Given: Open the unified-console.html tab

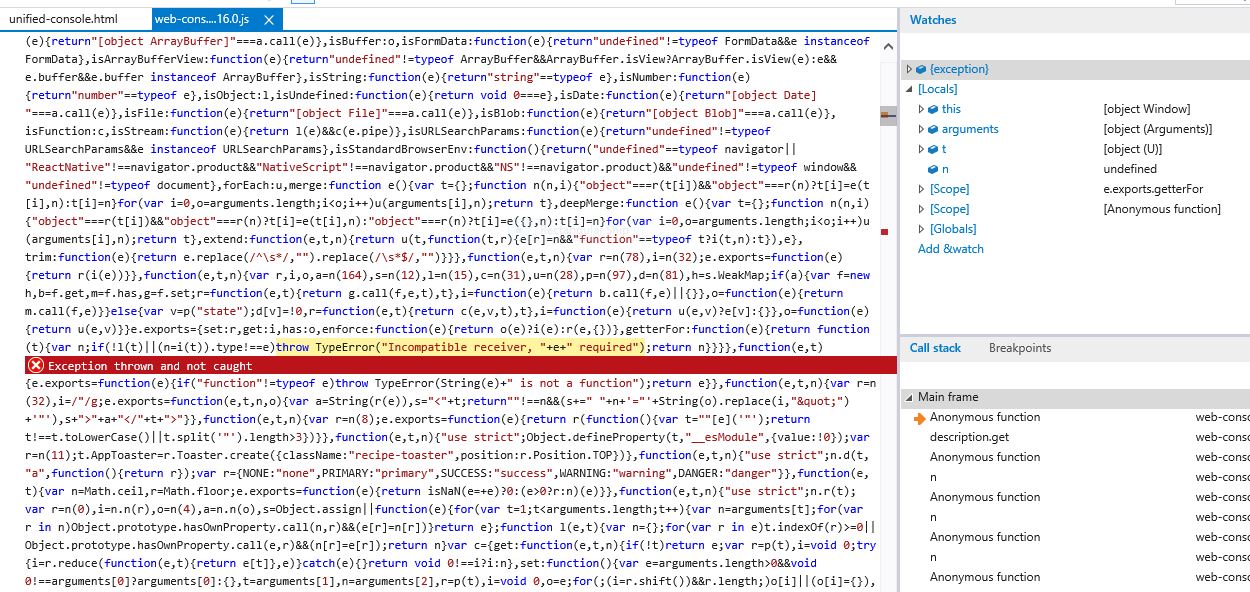Looking at the screenshot, I should [x=62, y=18].
